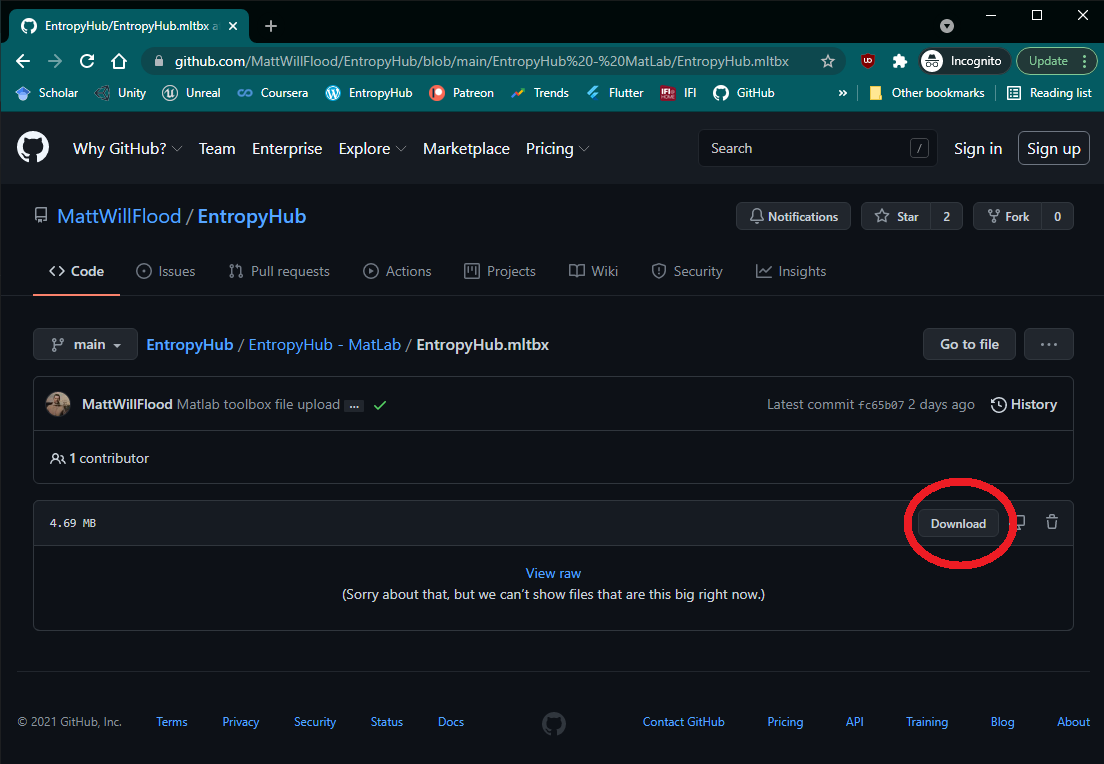This screenshot has width=1104, height=764.
Task: Open Other bookmarks folder
Action: pyautogui.click(x=927, y=93)
